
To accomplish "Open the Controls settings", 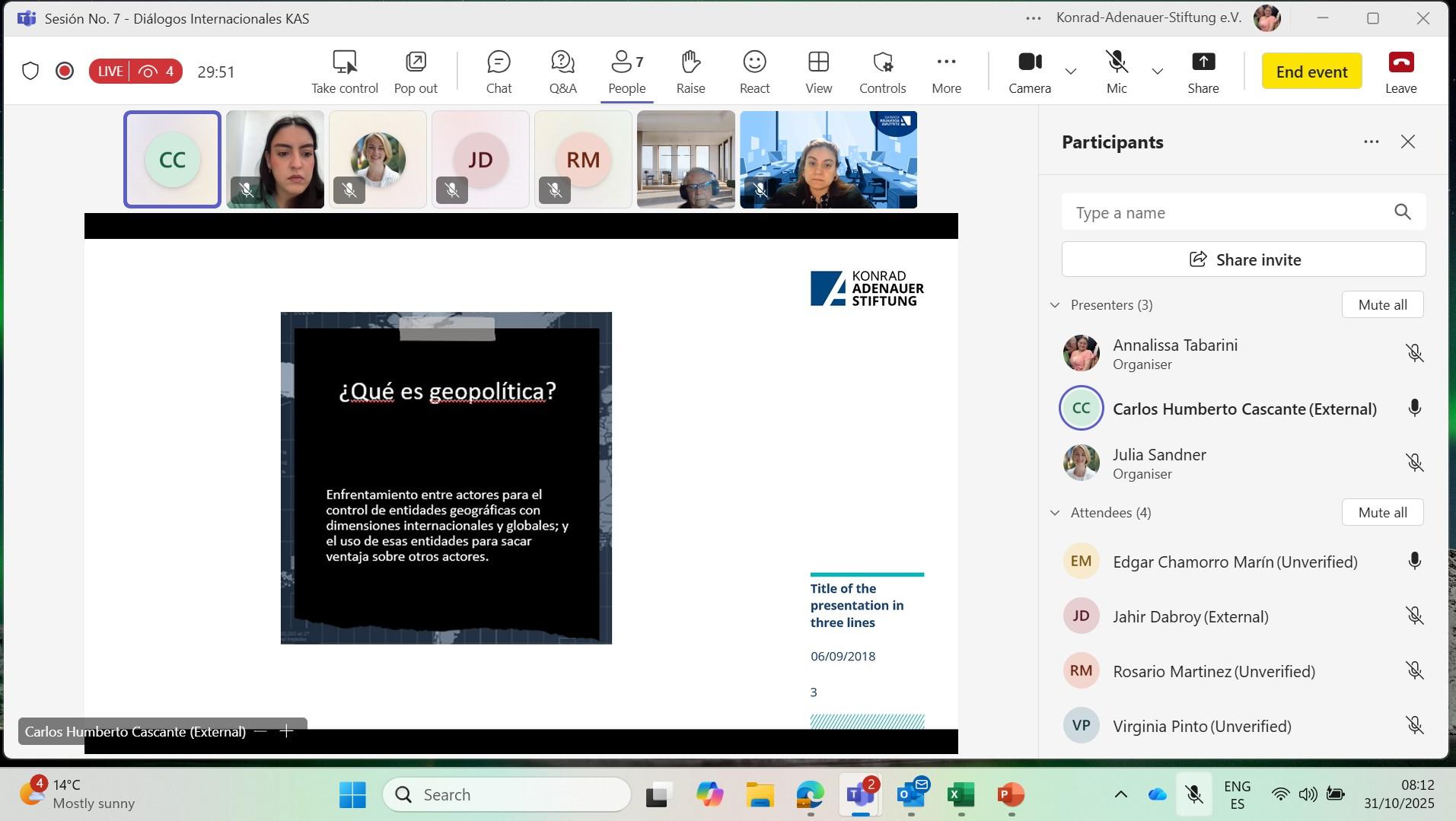I will click(x=882, y=72).
